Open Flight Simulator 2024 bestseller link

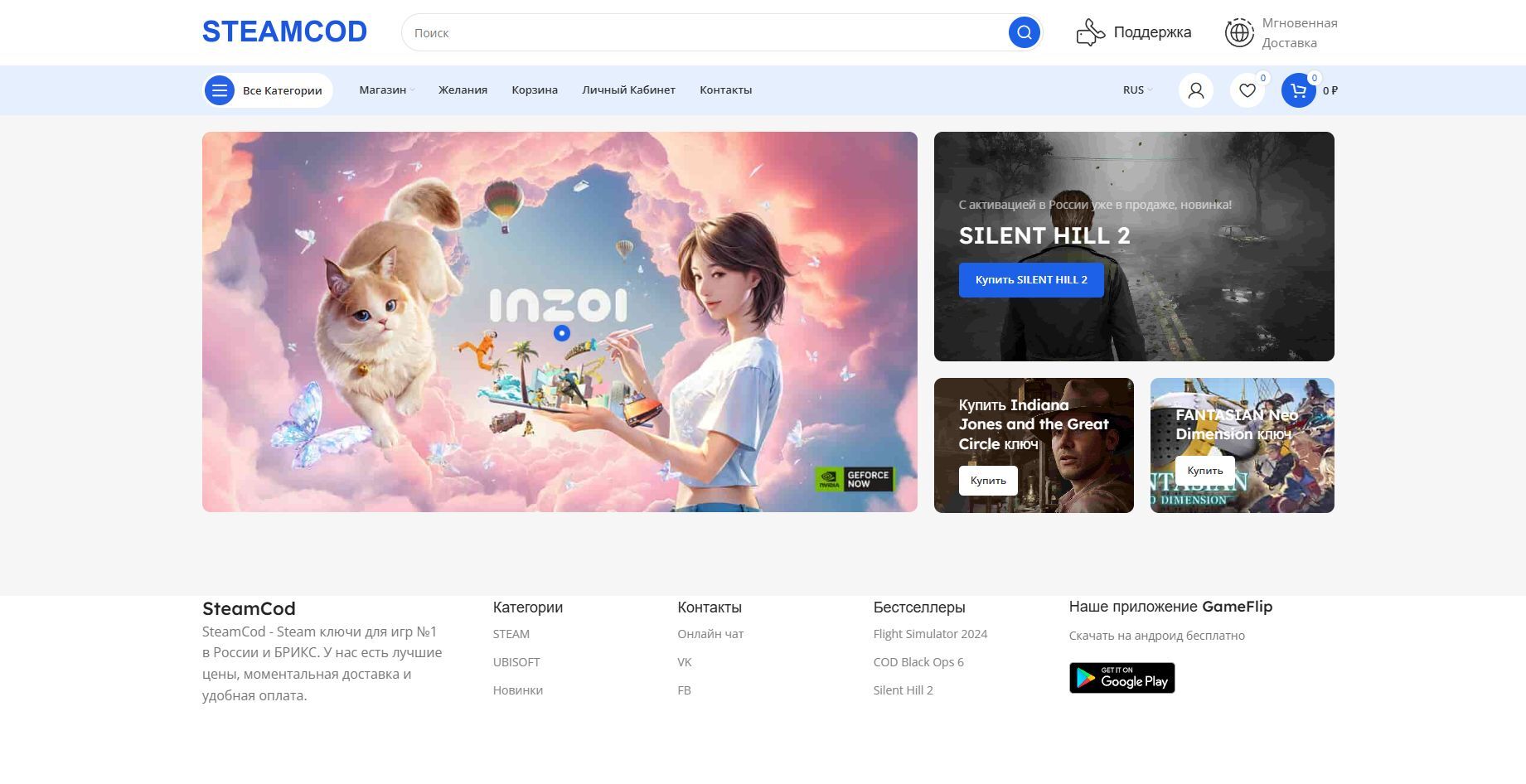tap(930, 634)
